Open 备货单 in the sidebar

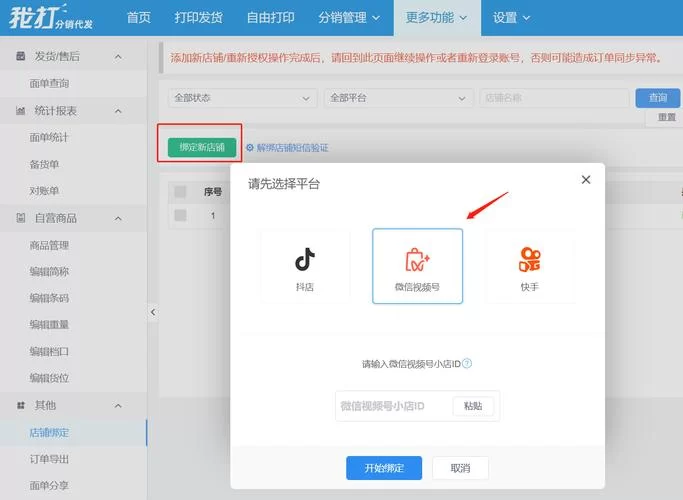click(x=44, y=164)
